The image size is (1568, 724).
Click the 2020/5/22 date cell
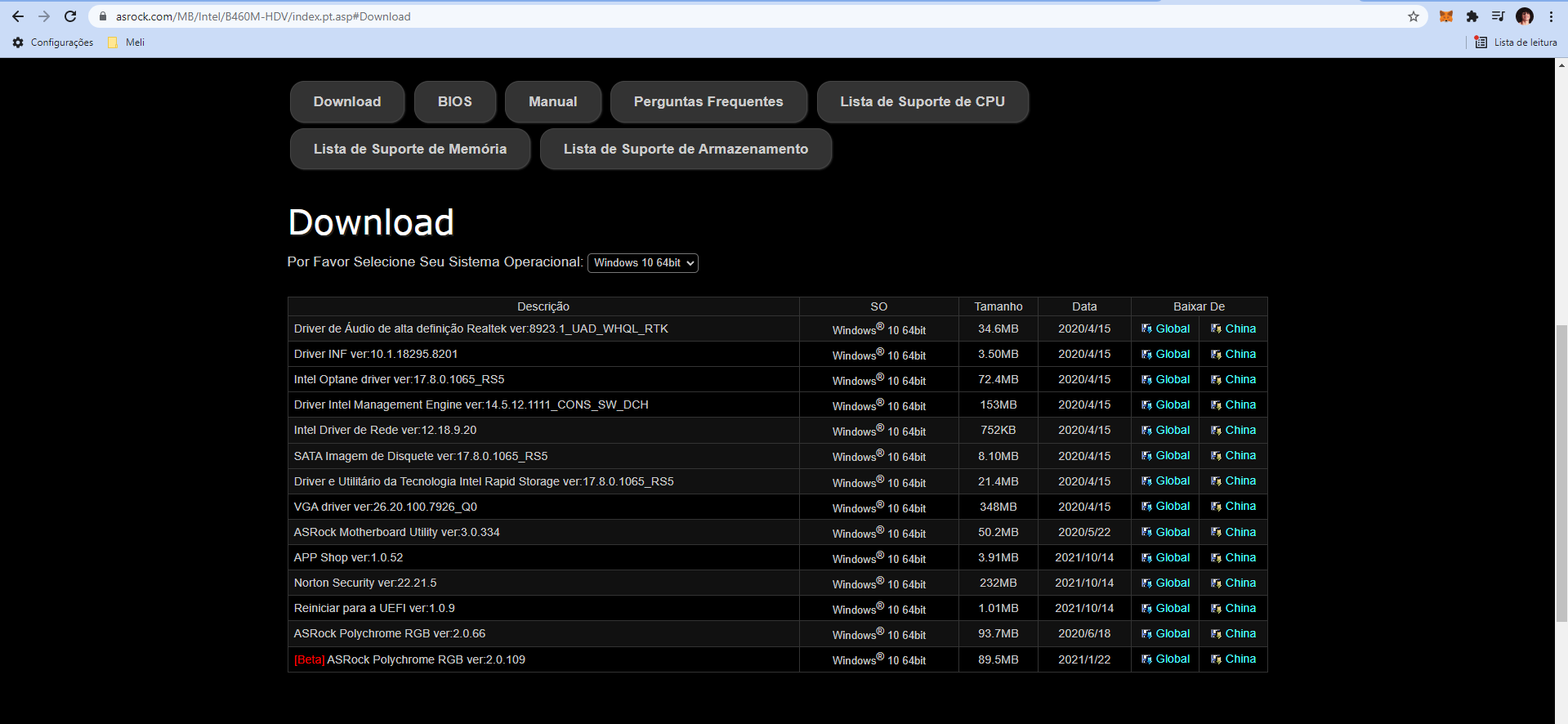pos(1084,532)
